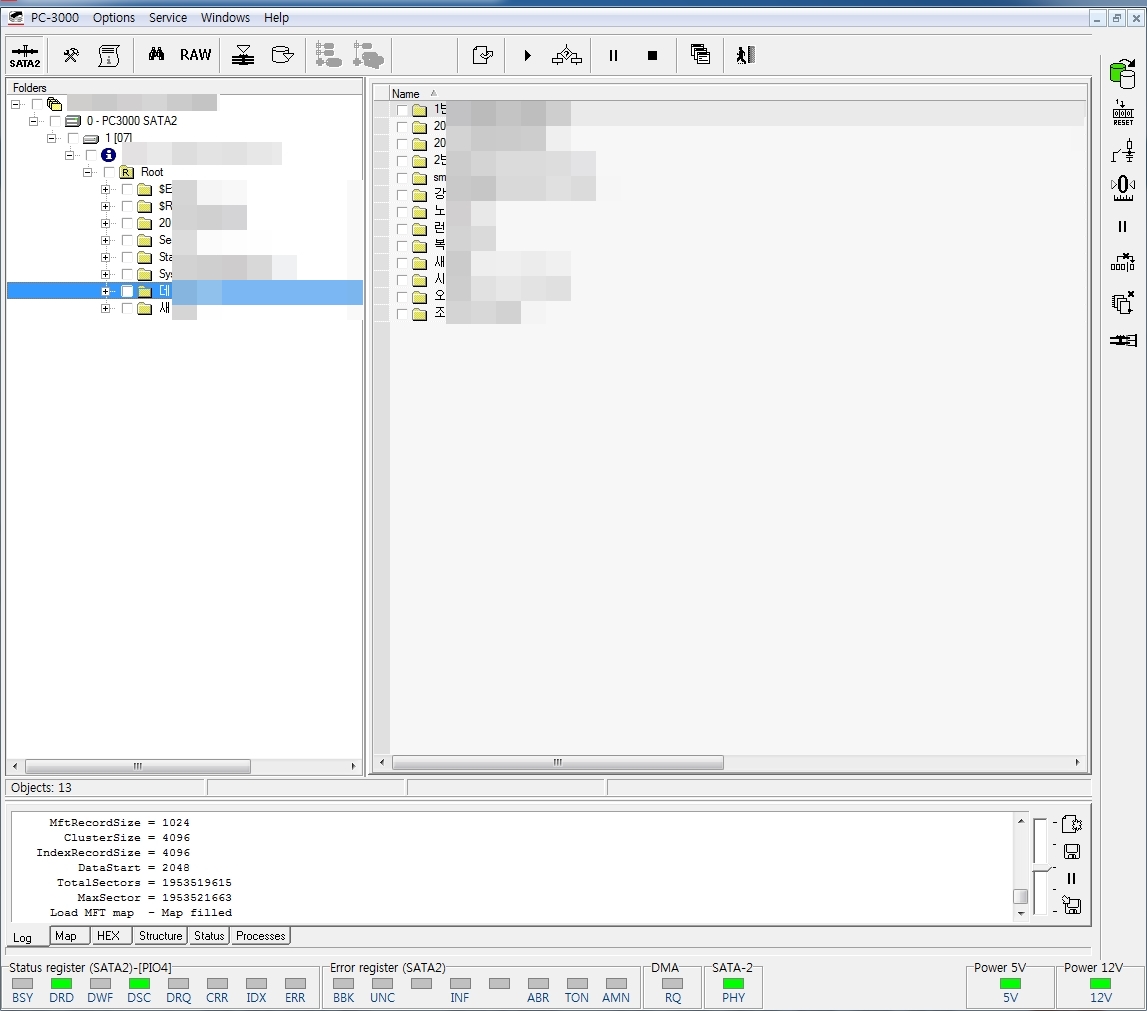The width and height of the screenshot is (1147, 1011).
Task: Pause the current task in toolbar
Action: 613,56
